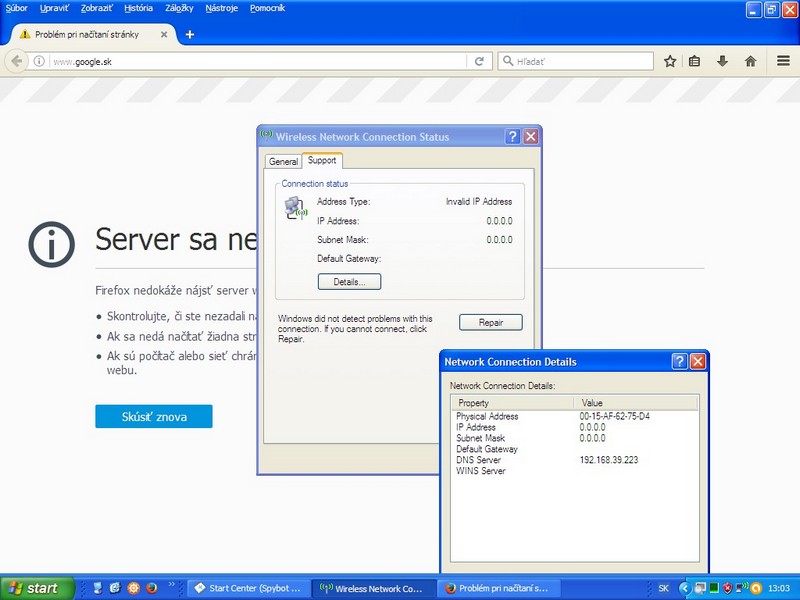The image size is (800, 600).
Task: Open a new browser tab
Action: (x=190, y=33)
